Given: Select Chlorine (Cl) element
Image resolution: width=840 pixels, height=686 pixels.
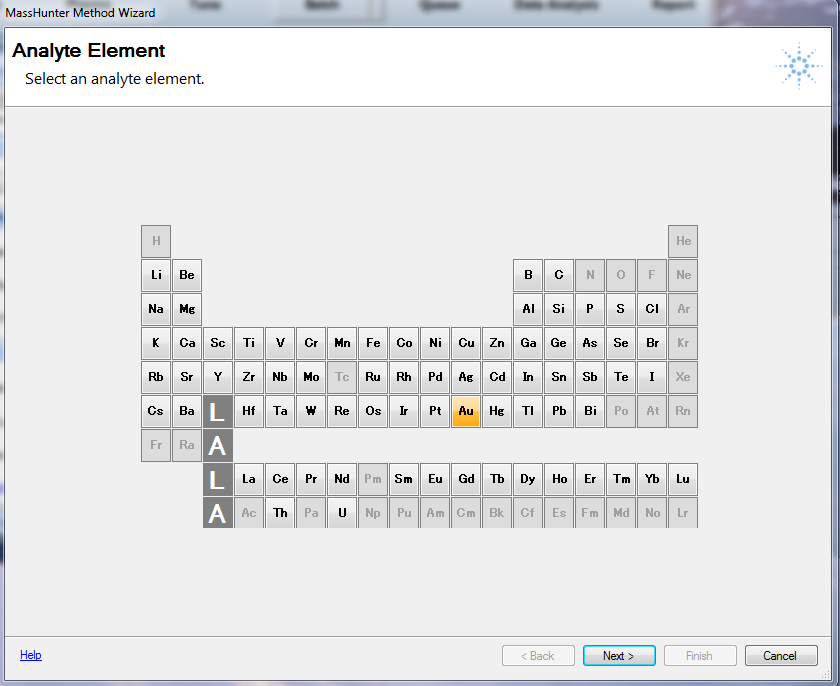Looking at the screenshot, I should (652, 309).
